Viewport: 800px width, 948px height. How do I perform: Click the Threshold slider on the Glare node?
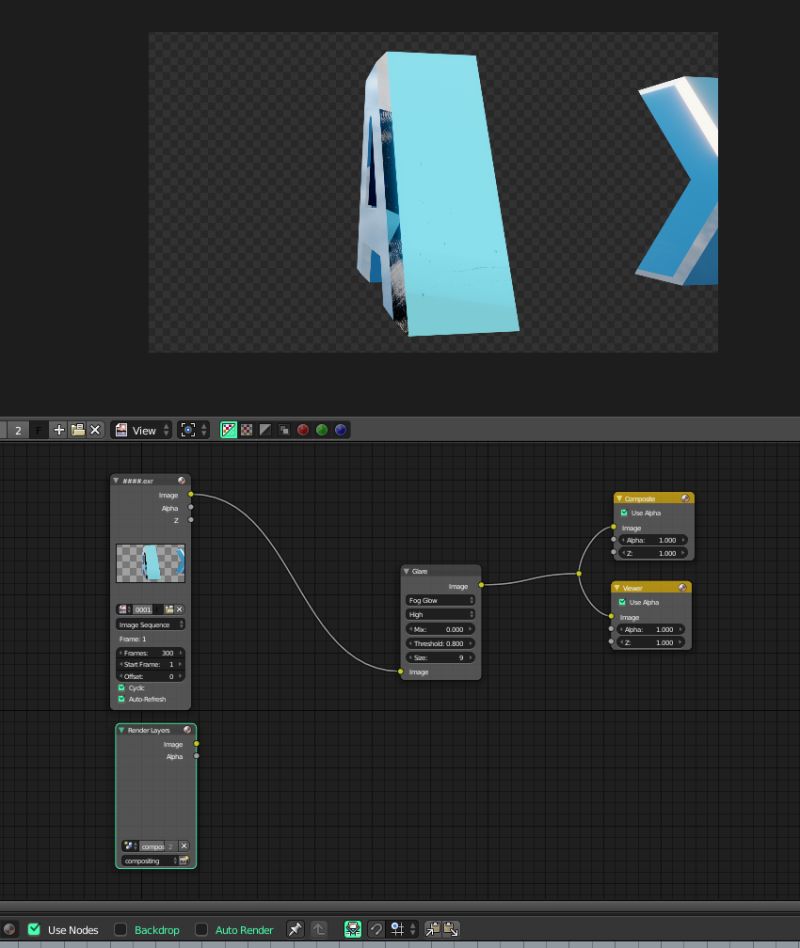tap(440, 643)
